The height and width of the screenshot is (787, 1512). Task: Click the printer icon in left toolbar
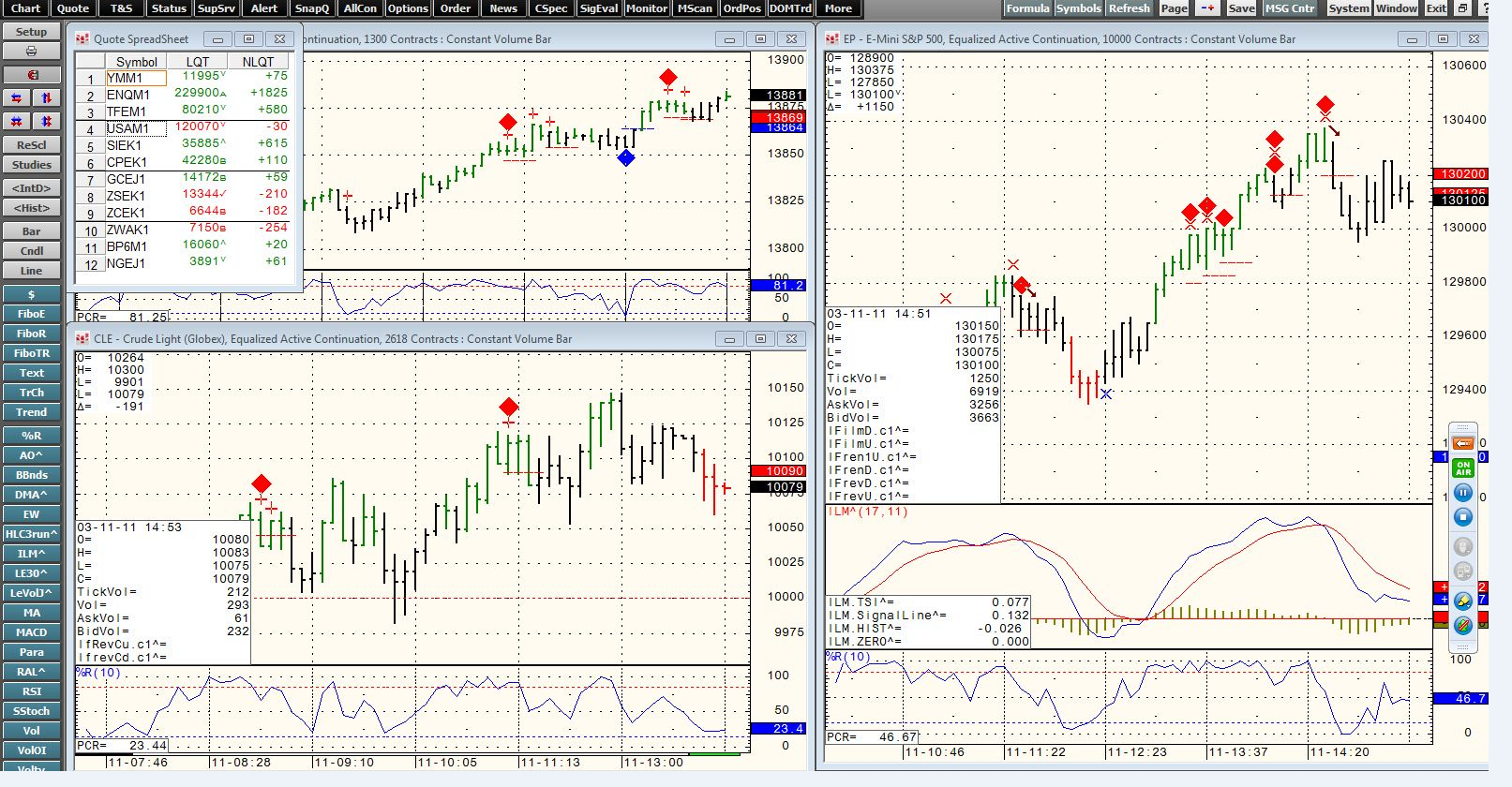point(31,52)
